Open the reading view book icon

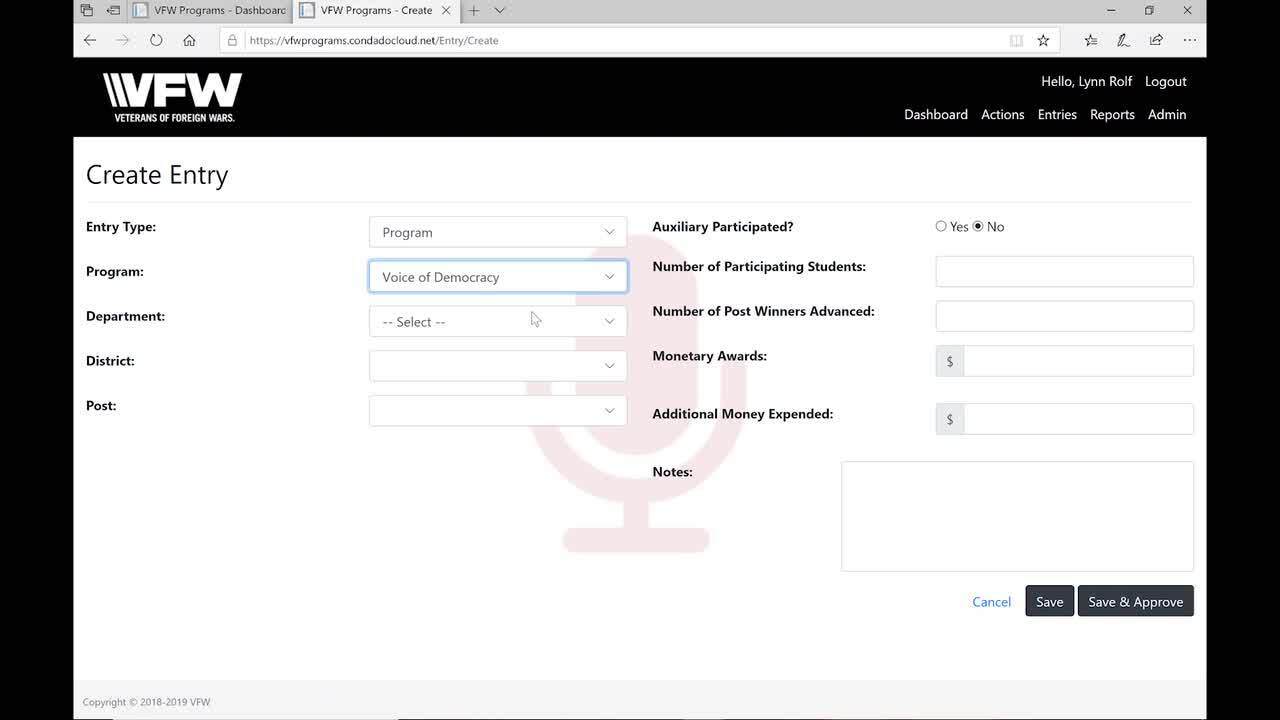point(1016,40)
